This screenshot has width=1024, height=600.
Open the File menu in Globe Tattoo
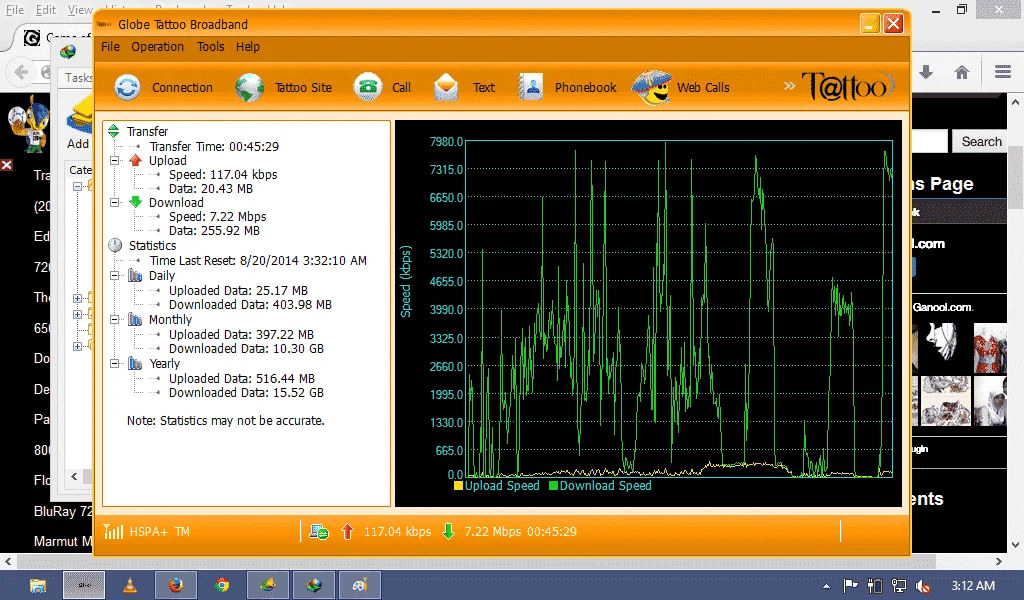(110, 47)
